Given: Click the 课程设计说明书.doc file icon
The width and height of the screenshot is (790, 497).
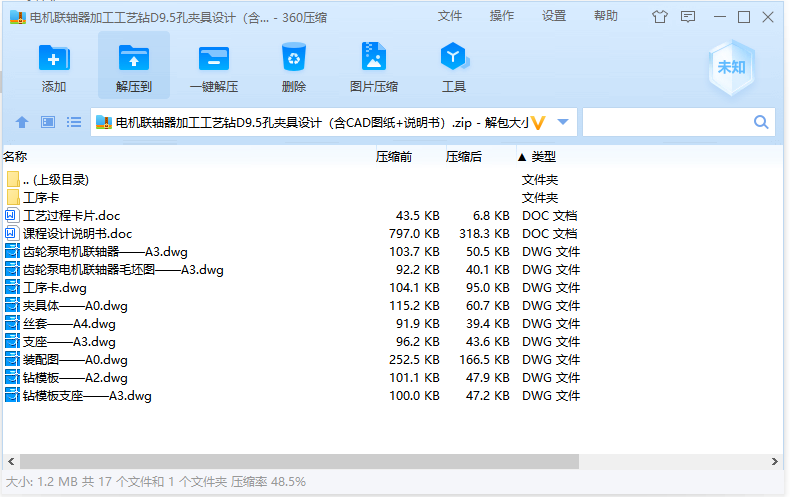Looking at the screenshot, I should pos(12,233).
